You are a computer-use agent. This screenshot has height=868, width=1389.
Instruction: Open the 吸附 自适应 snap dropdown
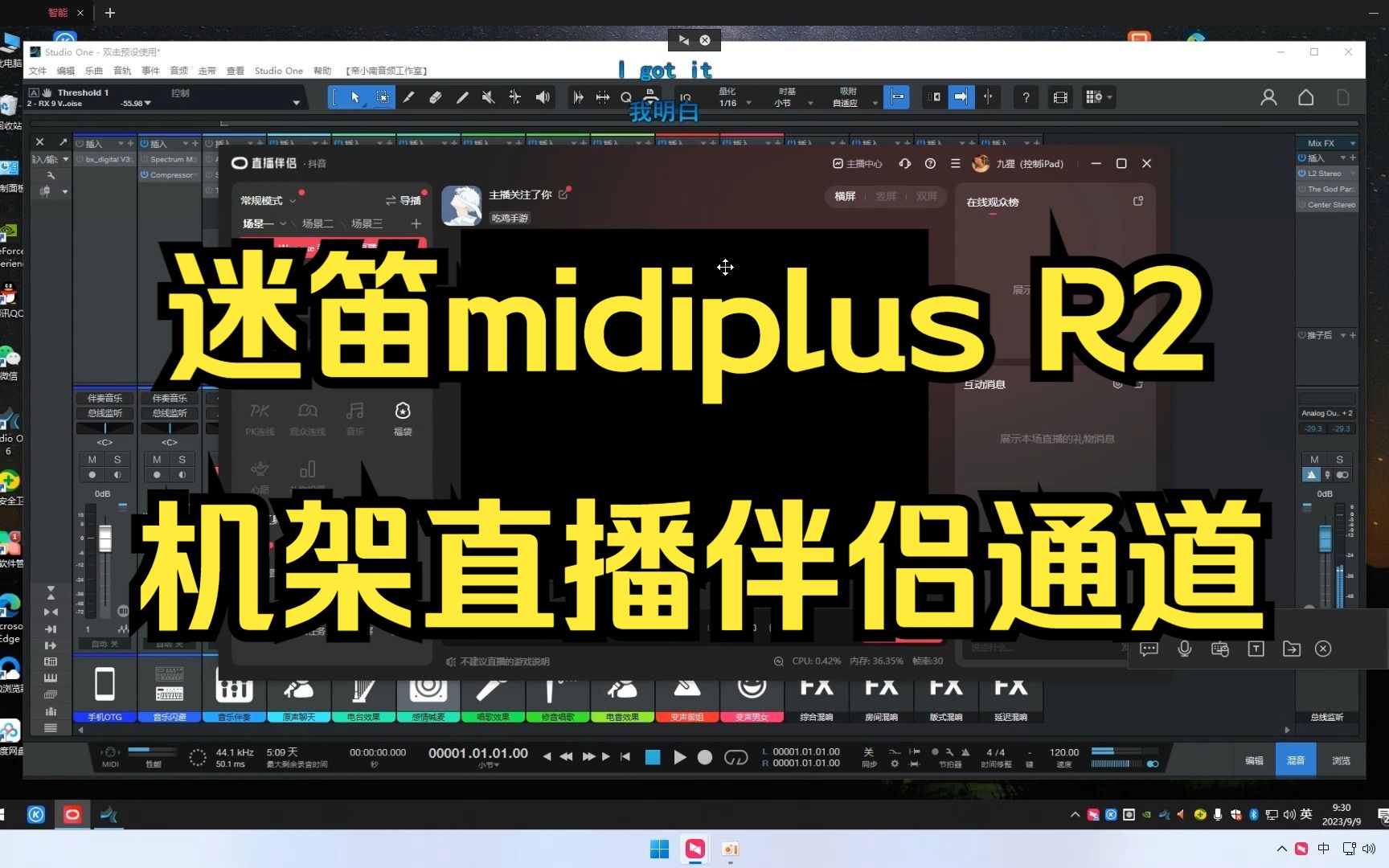854,97
